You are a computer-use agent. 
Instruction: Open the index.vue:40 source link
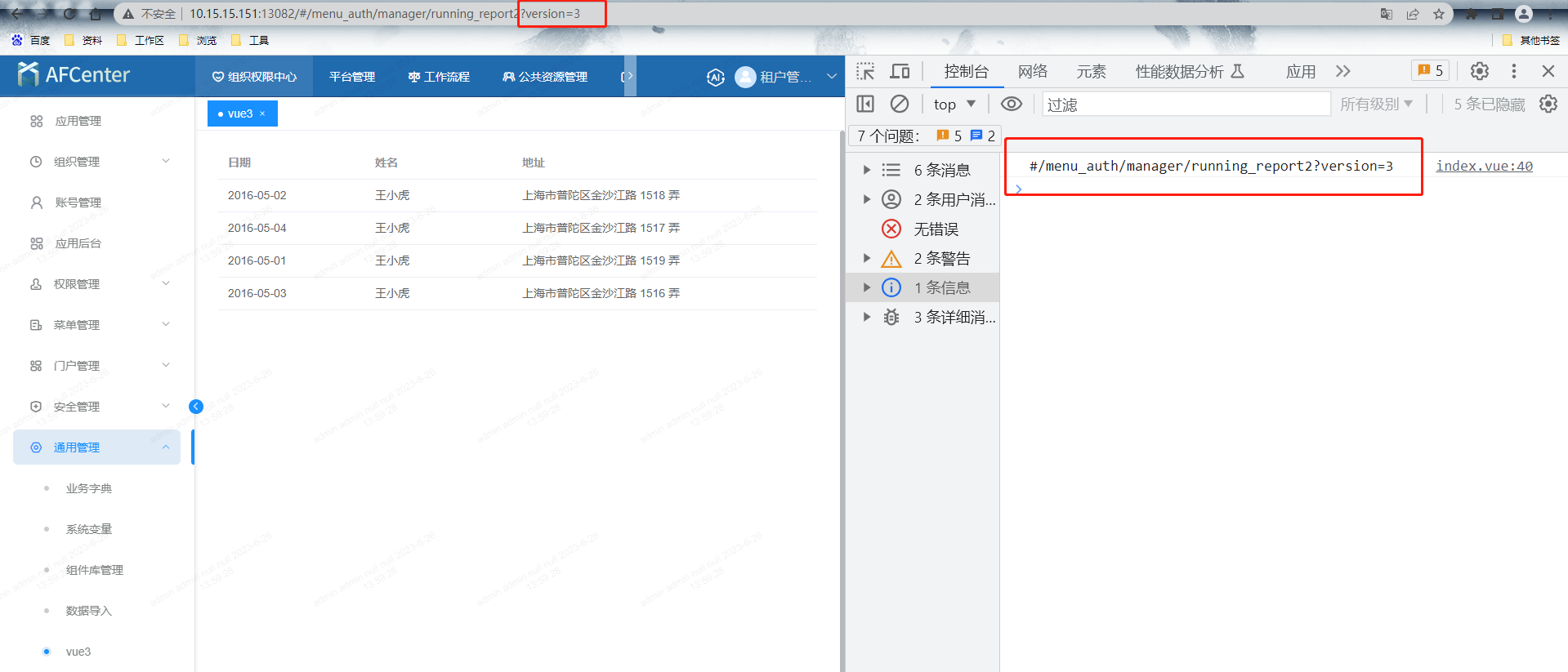click(1484, 166)
